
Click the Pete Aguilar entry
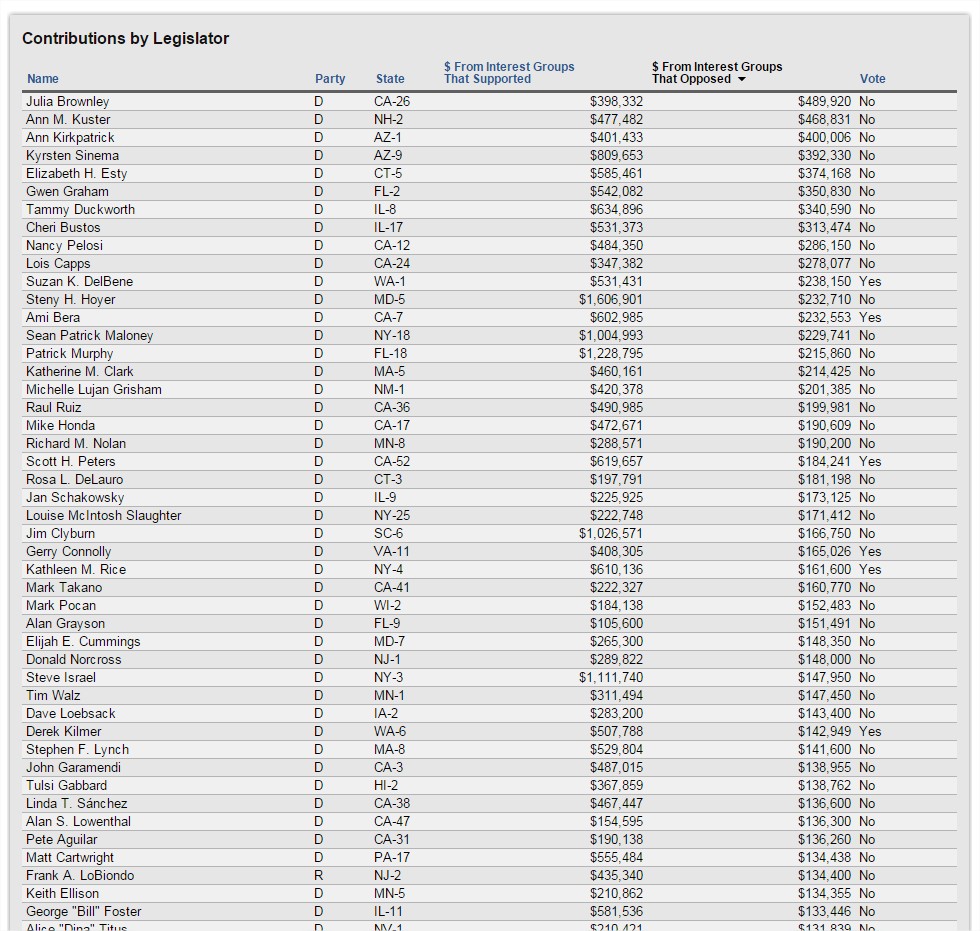61,840
